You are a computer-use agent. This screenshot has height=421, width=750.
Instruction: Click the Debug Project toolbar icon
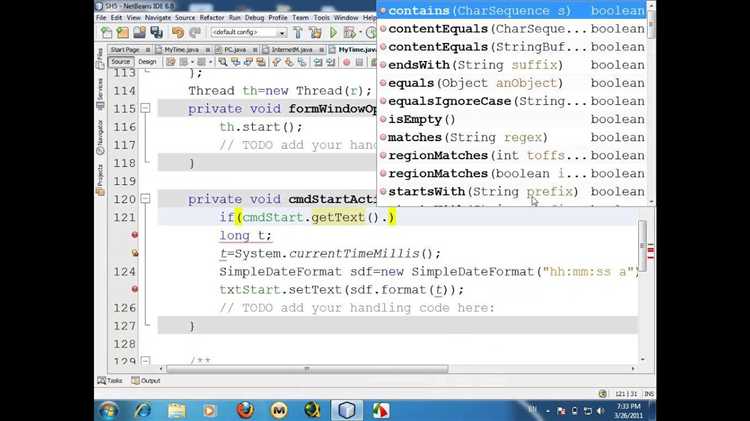(349, 33)
